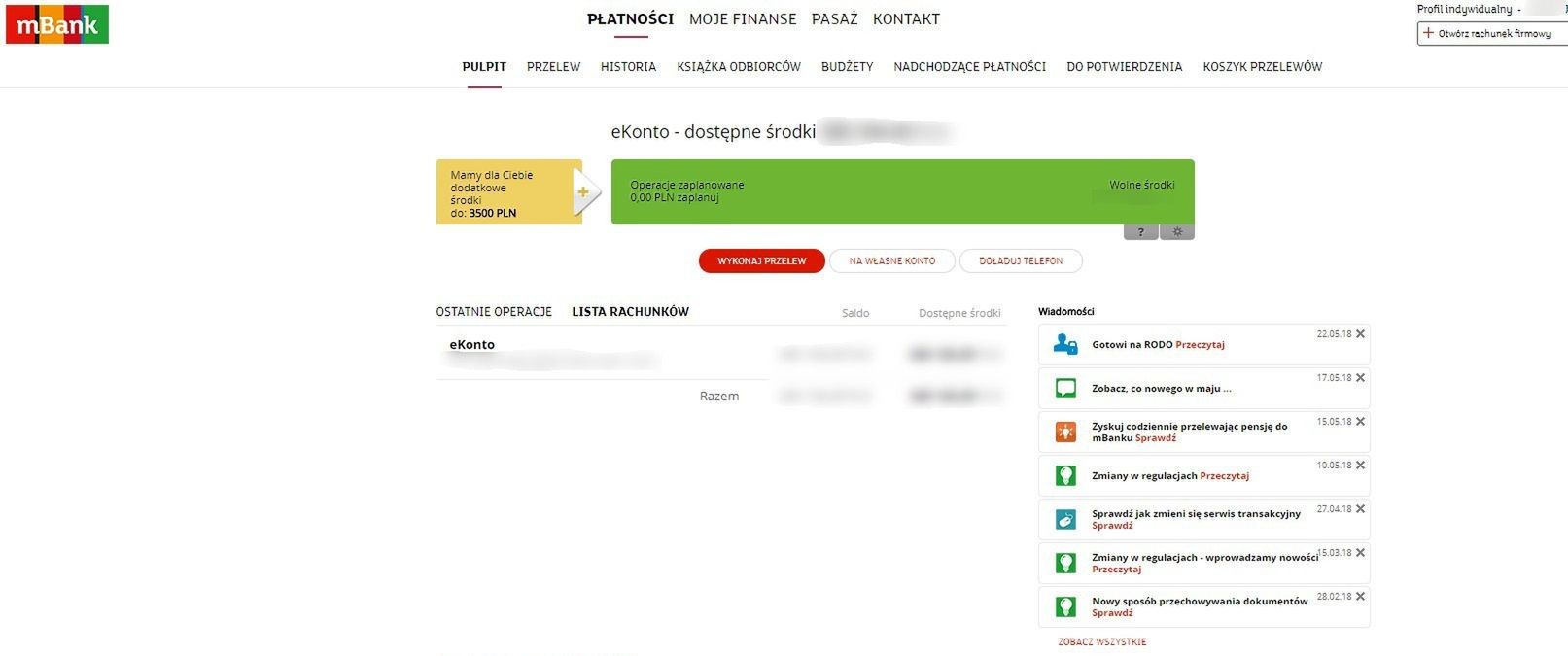The image size is (1568, 656).
Task: Click Przeczytaj in the 10.05.18 regulations message
Action: (x=1224, y=476)
